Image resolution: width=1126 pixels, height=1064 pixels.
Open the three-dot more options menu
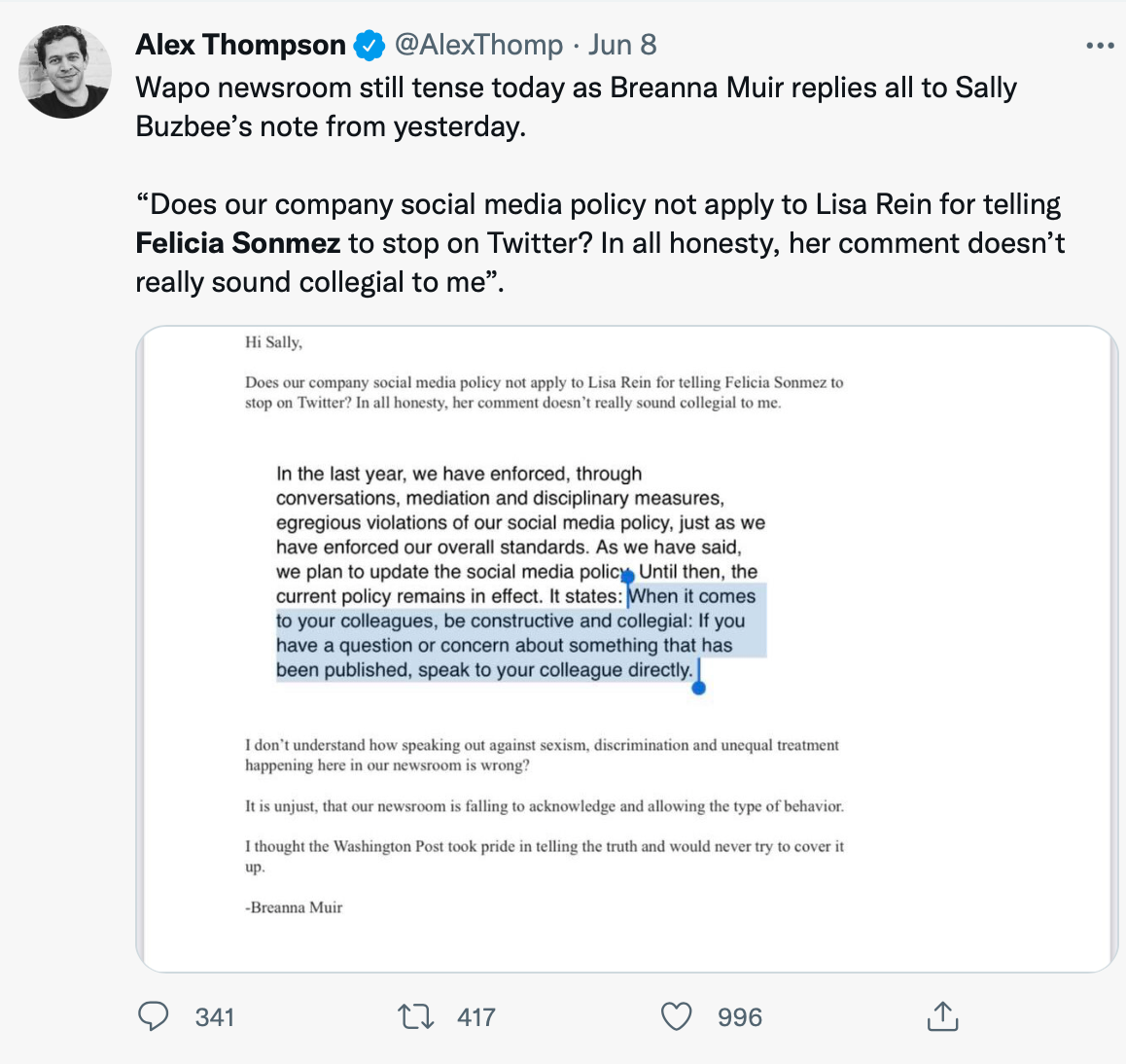(1100, 45)
